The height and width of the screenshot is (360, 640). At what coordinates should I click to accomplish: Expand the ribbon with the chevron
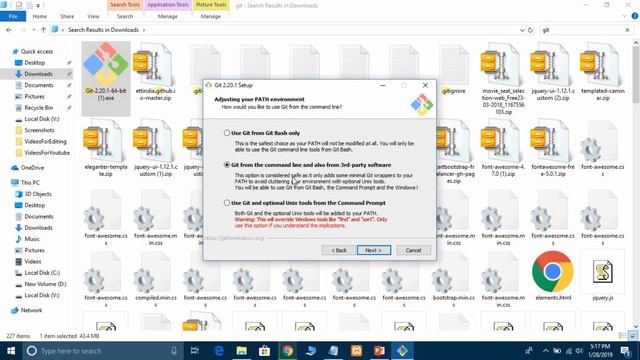(x=624, y=16)
